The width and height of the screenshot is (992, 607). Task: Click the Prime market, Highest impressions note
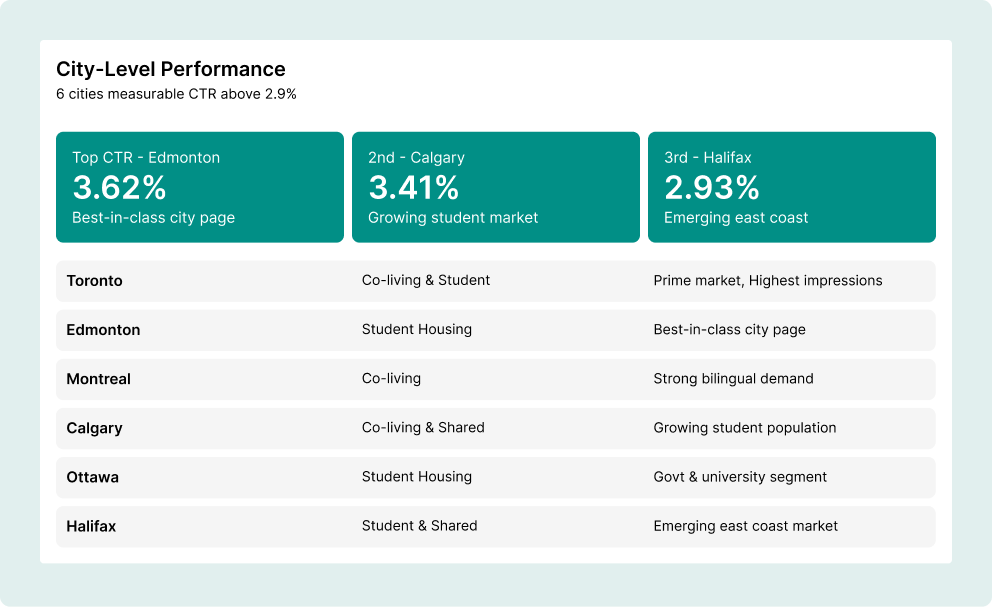(x=768, y=281)
